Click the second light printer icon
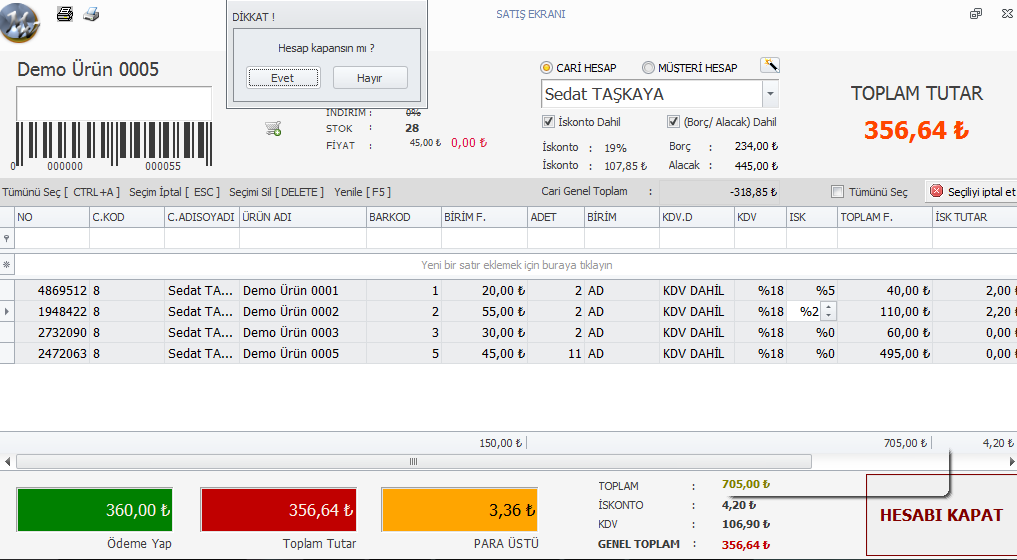The height and width of the screenshot is (560, 1017). click(91, 14)
